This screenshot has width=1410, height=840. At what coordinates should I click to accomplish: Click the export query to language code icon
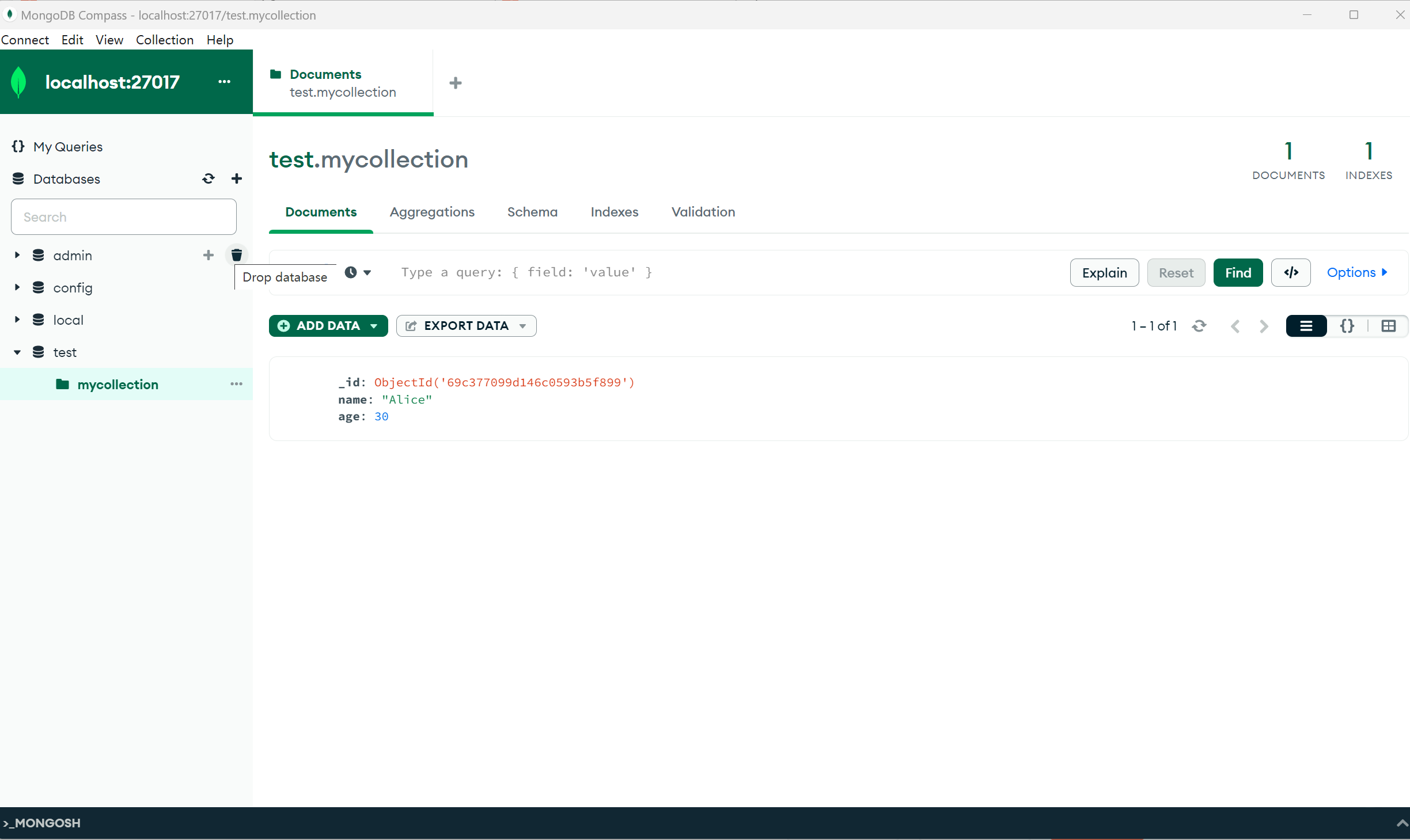pos(1291,272)
